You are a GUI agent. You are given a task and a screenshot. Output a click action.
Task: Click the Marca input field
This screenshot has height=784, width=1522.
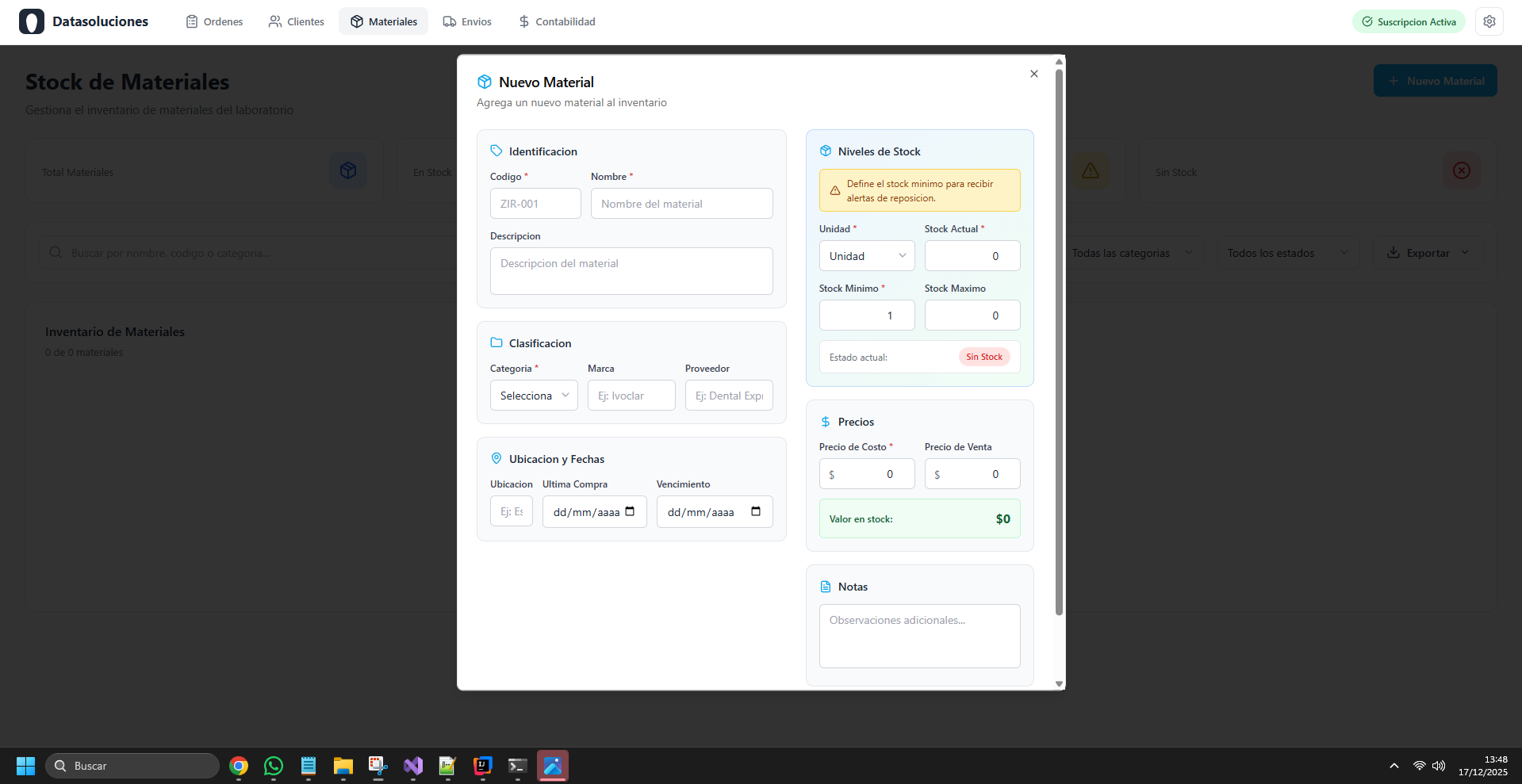click(x=631, y=396)
